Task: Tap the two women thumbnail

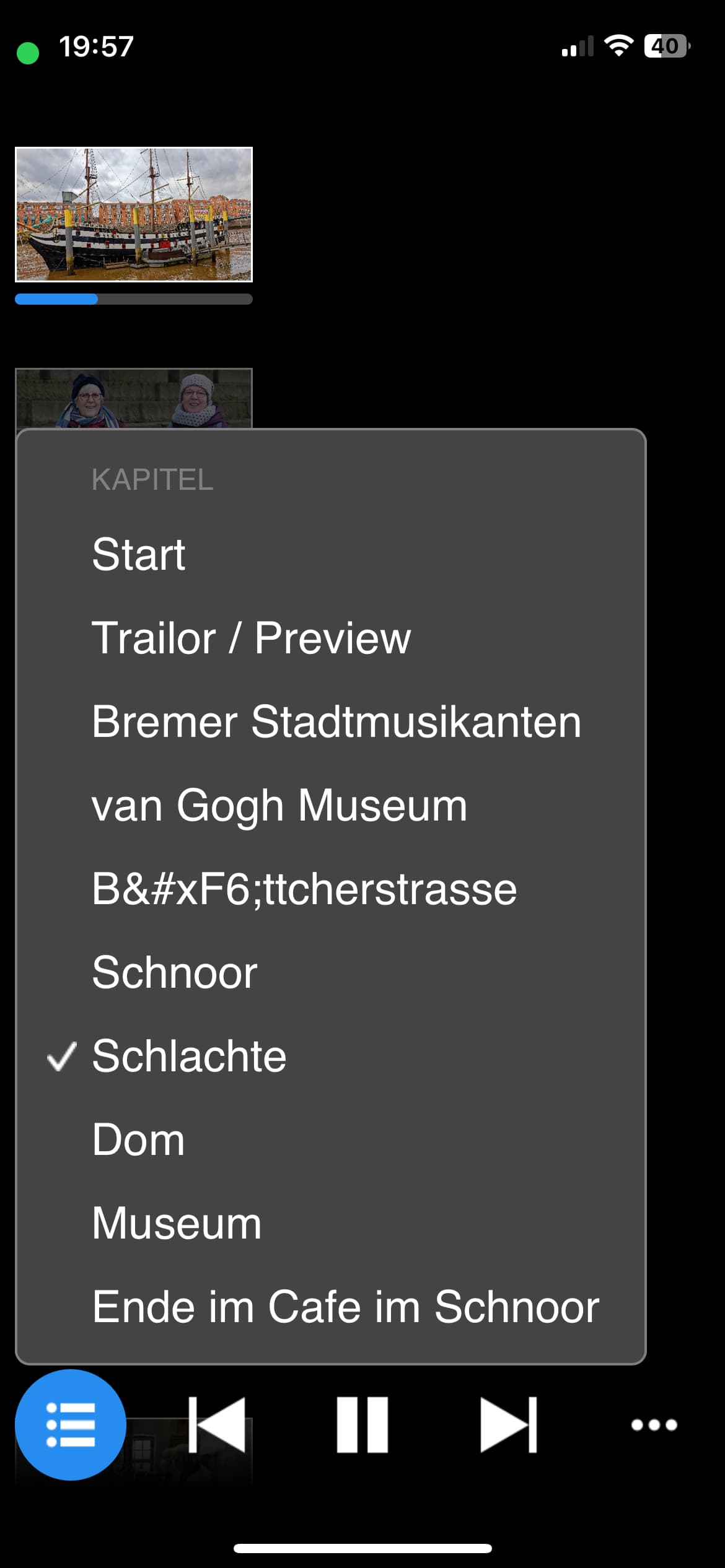Action: point(134,398)
